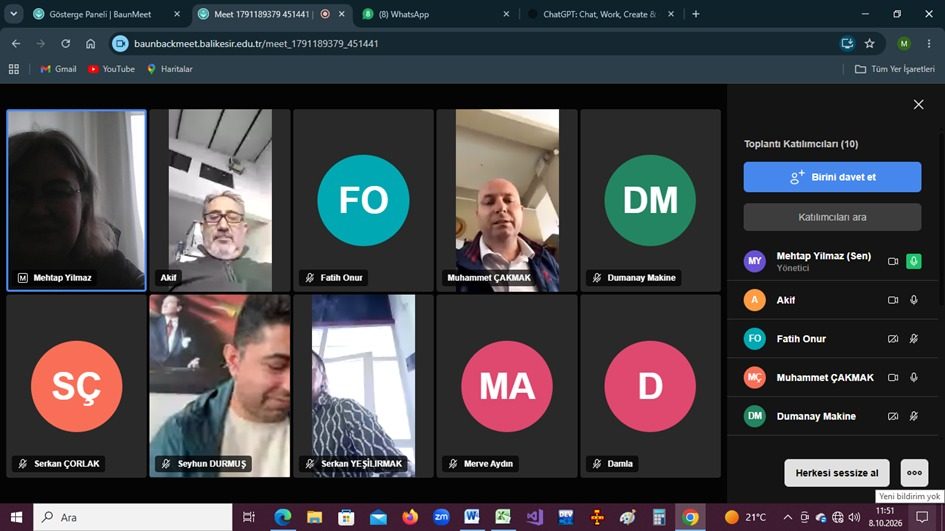The height and width of the screenshot is (531, 945).
Task: Click the browser home icon
Action: pyautogui.click(x=90, y=43)
